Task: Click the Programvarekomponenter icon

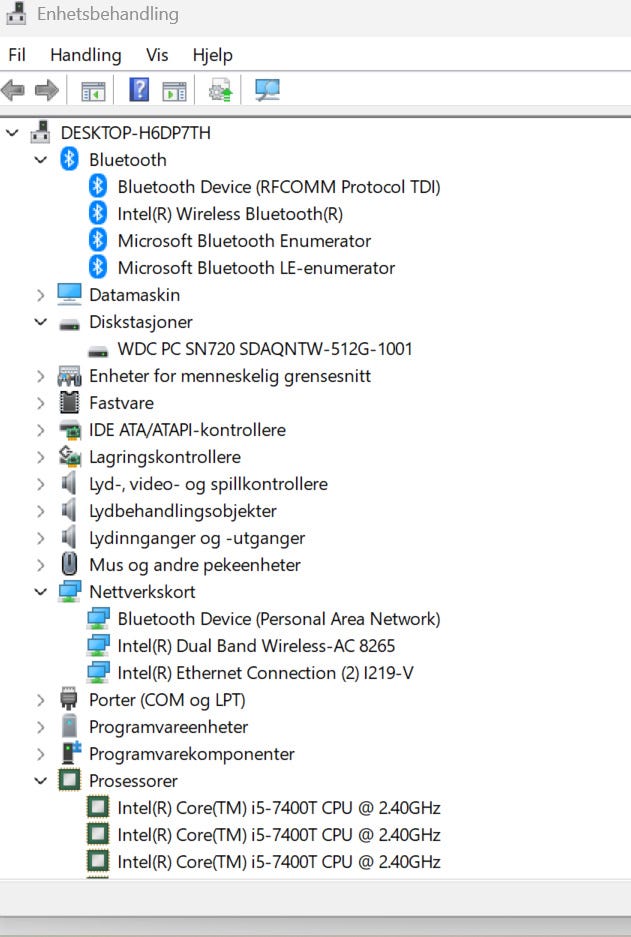Action: tap(71, 752)
